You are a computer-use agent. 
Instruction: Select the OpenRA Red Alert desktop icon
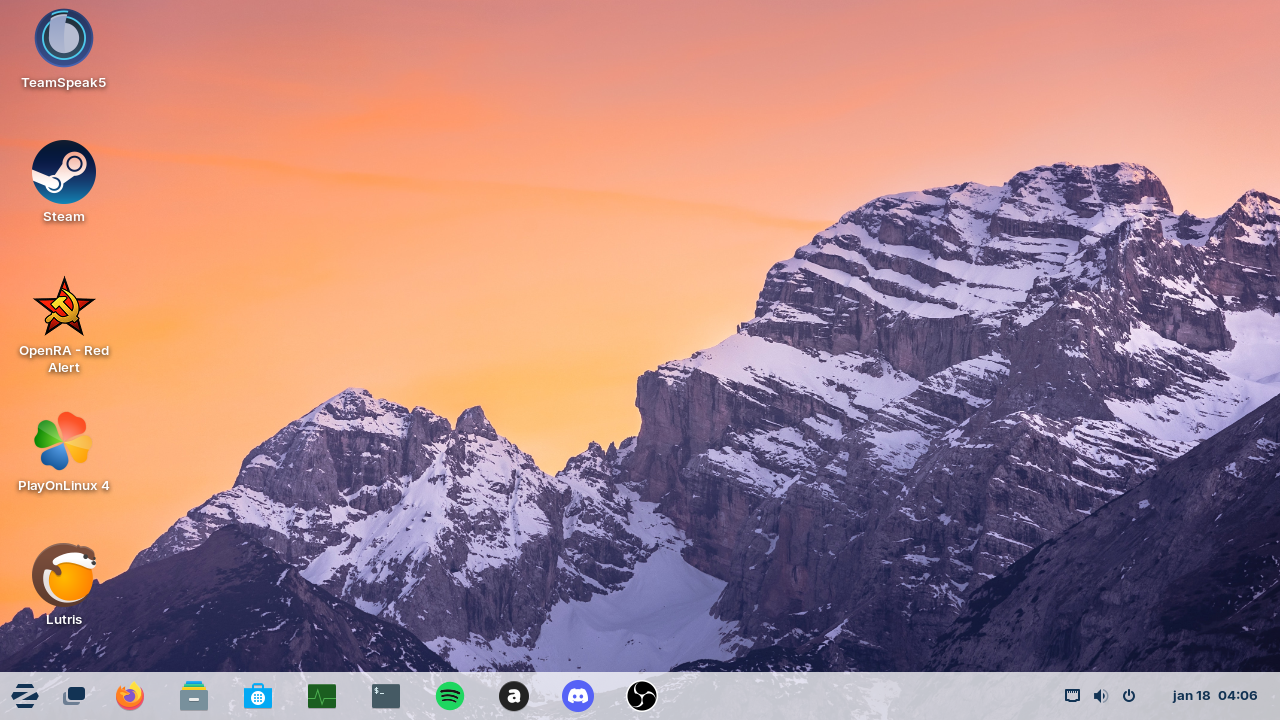click(x=64, y=306)
